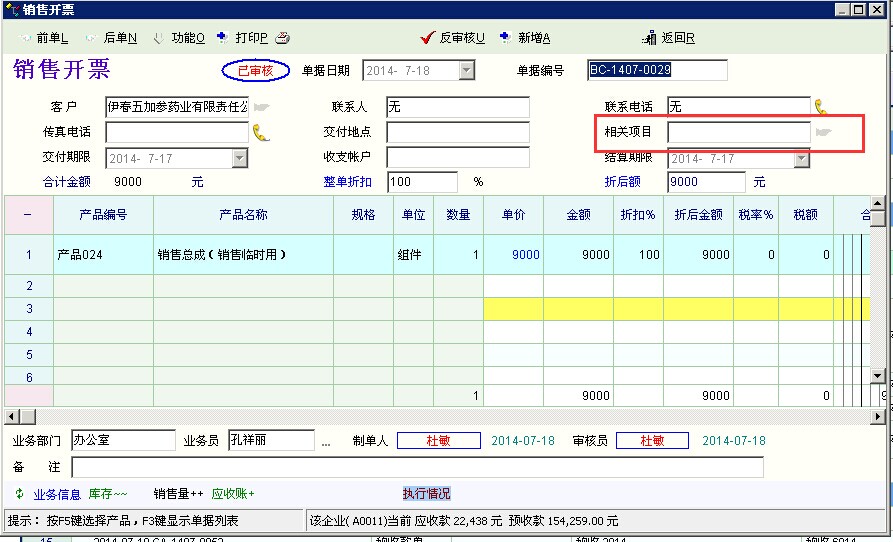
Task: Click the lookup icon beside 相关项目 field
Action: 824,132
